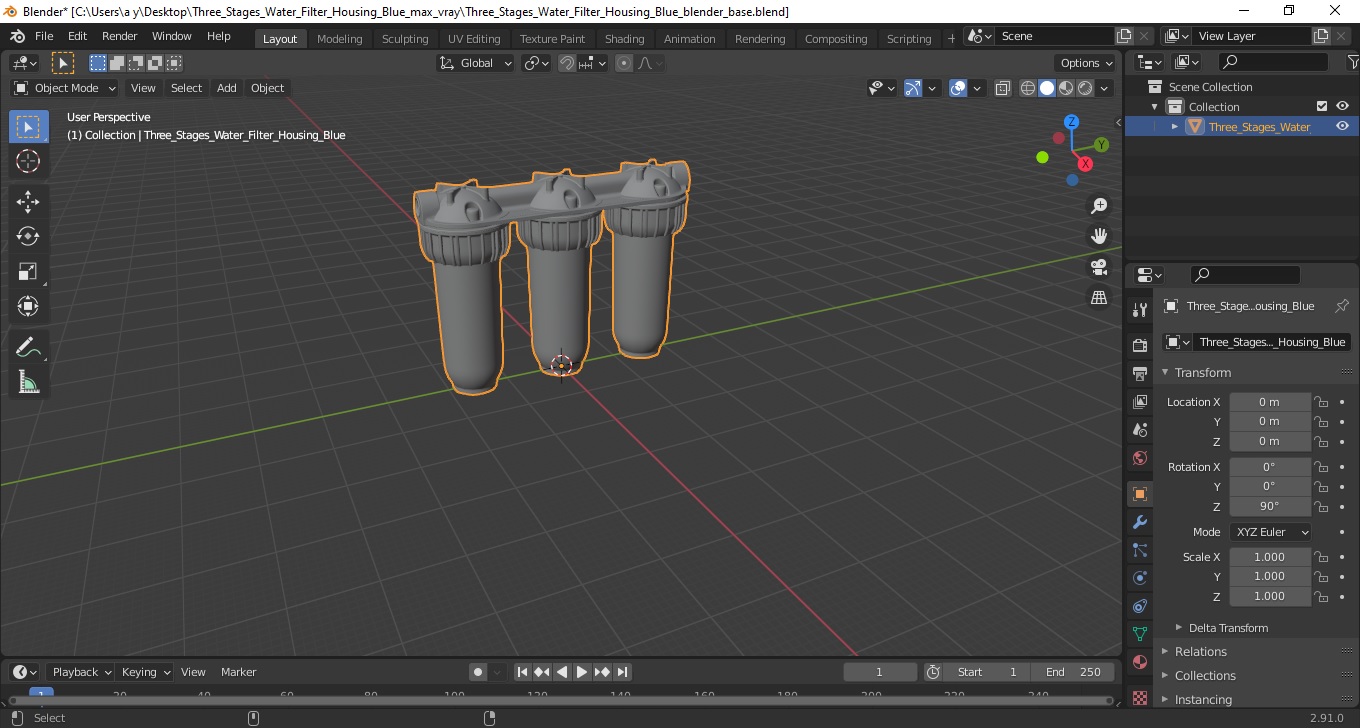
Task: Switch to Rendered viewport shading
Action: tap(1085, 88)
